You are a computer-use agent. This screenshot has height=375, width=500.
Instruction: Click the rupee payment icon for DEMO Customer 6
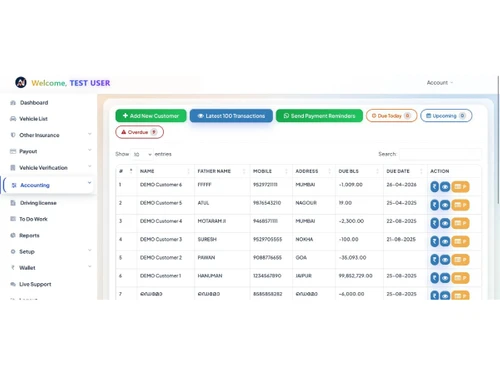(x=434, y=187)
